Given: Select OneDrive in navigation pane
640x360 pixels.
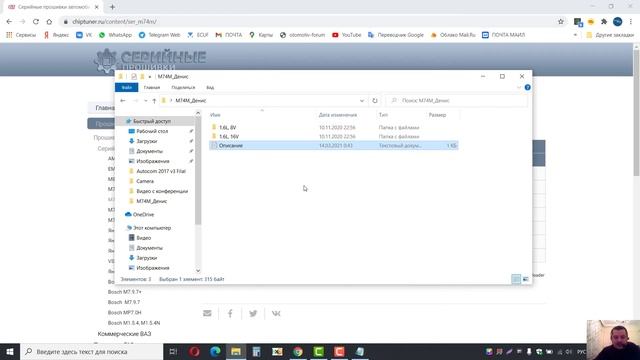Looking at the screenshot, I should click(143, 214).
